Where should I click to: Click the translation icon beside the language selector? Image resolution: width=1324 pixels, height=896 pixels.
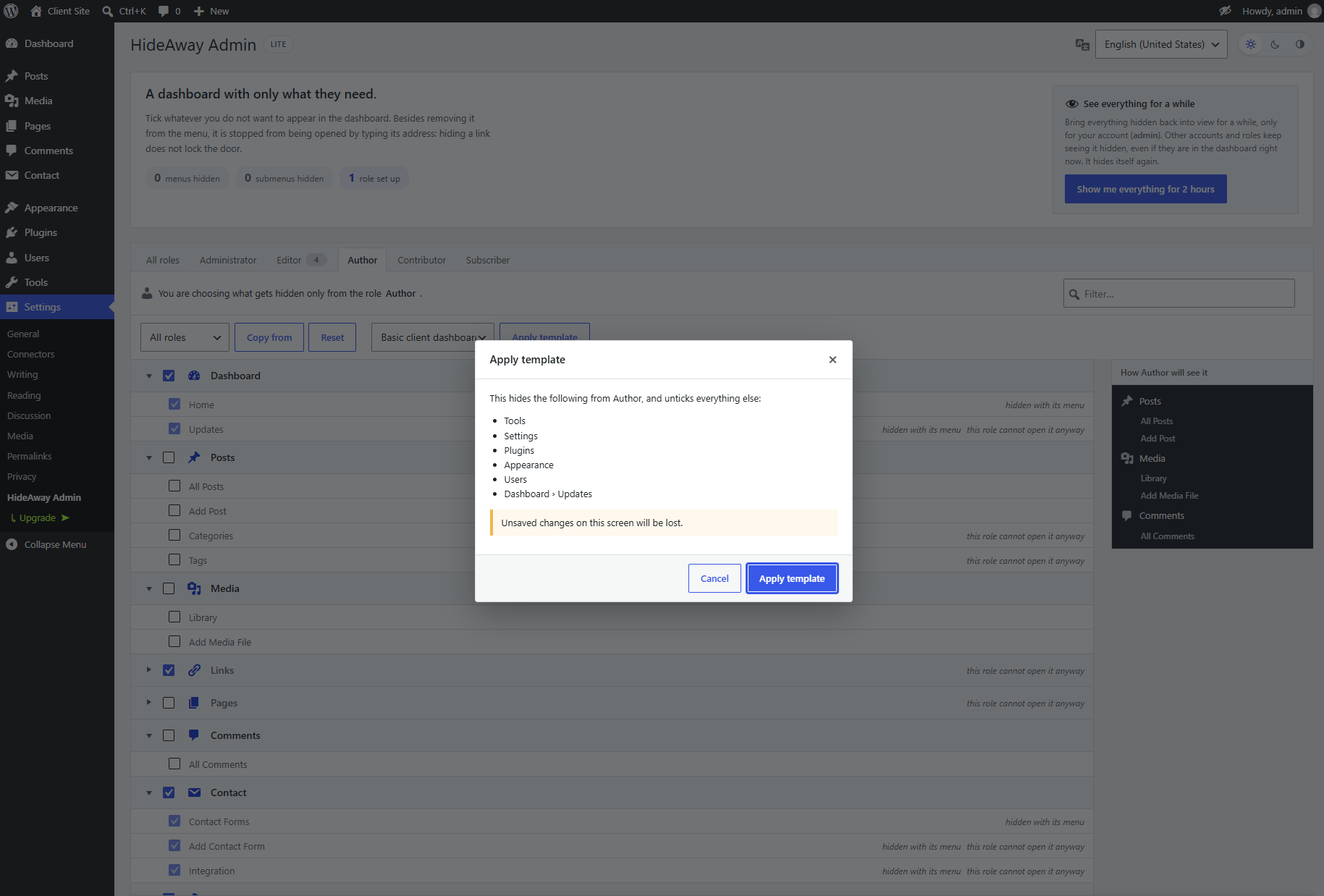pyautogui.click(x=1082, y=44)
